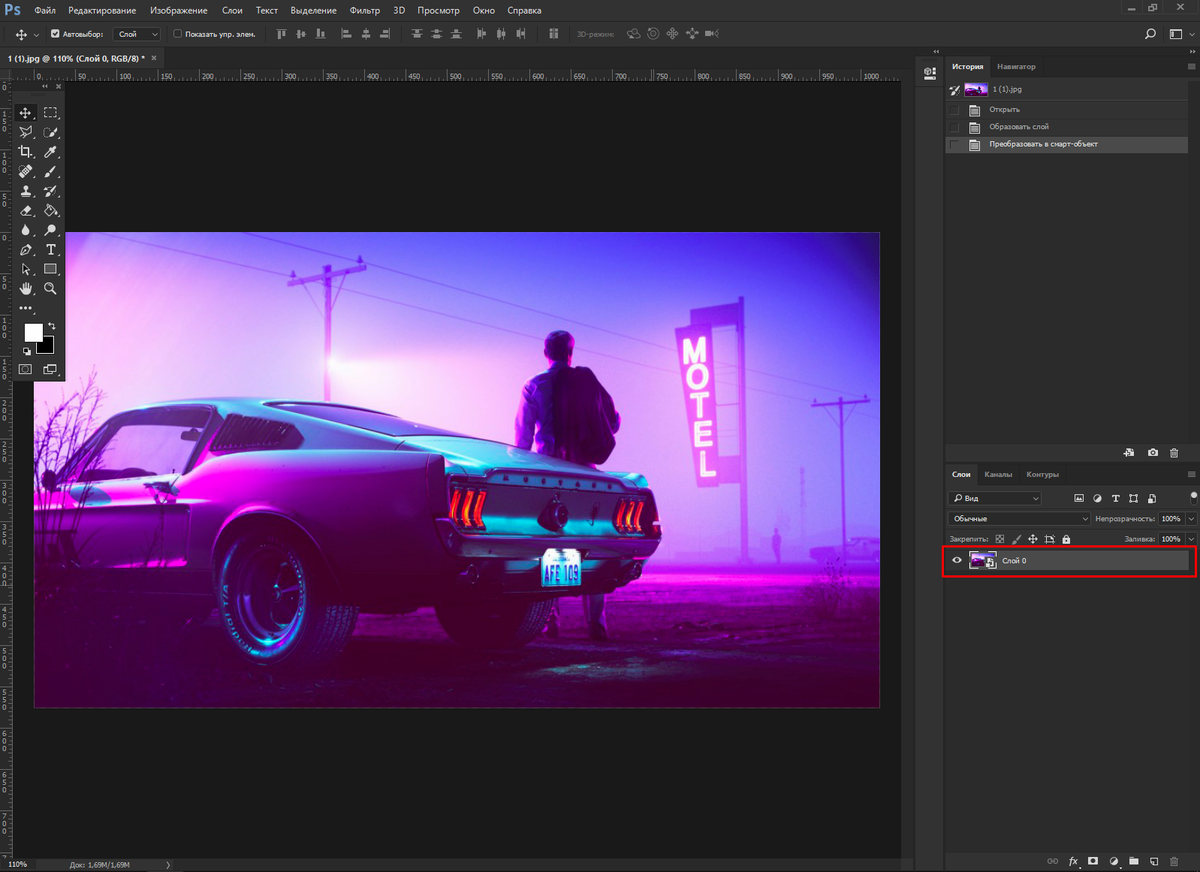Open the Layers panel flyout menu

point(1191,474)
